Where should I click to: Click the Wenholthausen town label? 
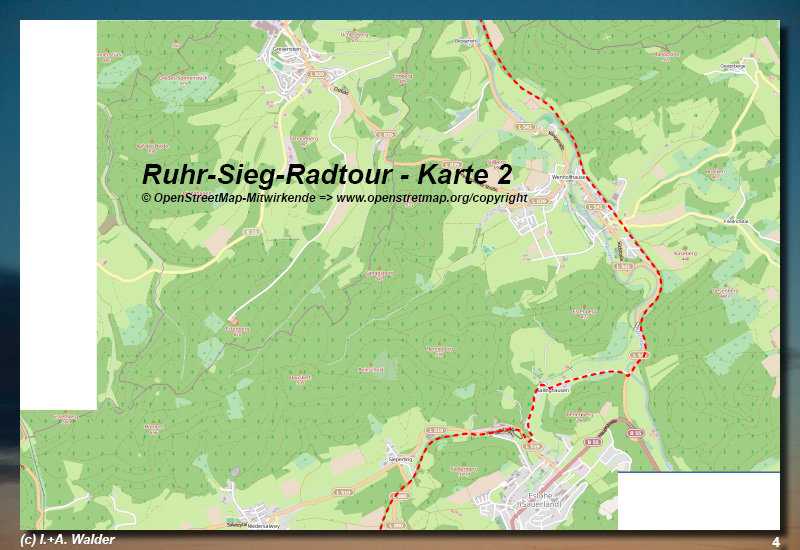[568, 177]
